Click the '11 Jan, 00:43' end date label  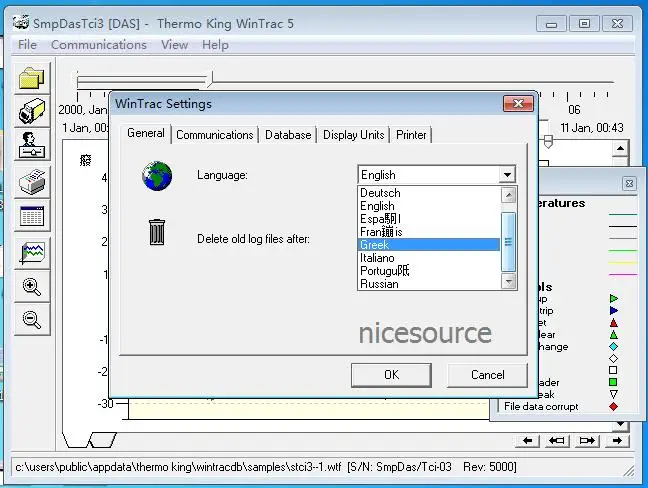point(591,128)
